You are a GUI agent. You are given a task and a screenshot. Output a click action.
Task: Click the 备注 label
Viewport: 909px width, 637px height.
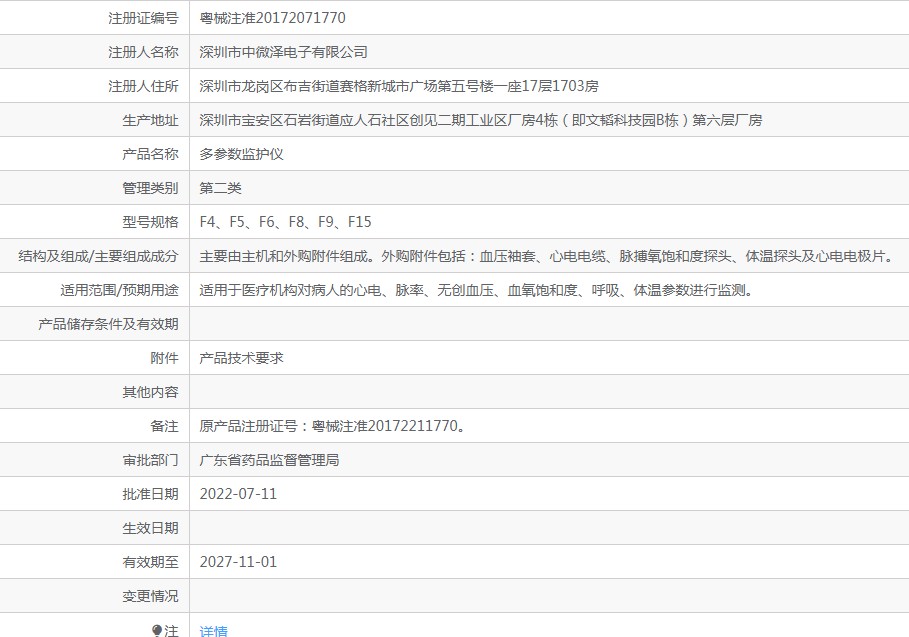pyautogui.click(x=164, y=426)
